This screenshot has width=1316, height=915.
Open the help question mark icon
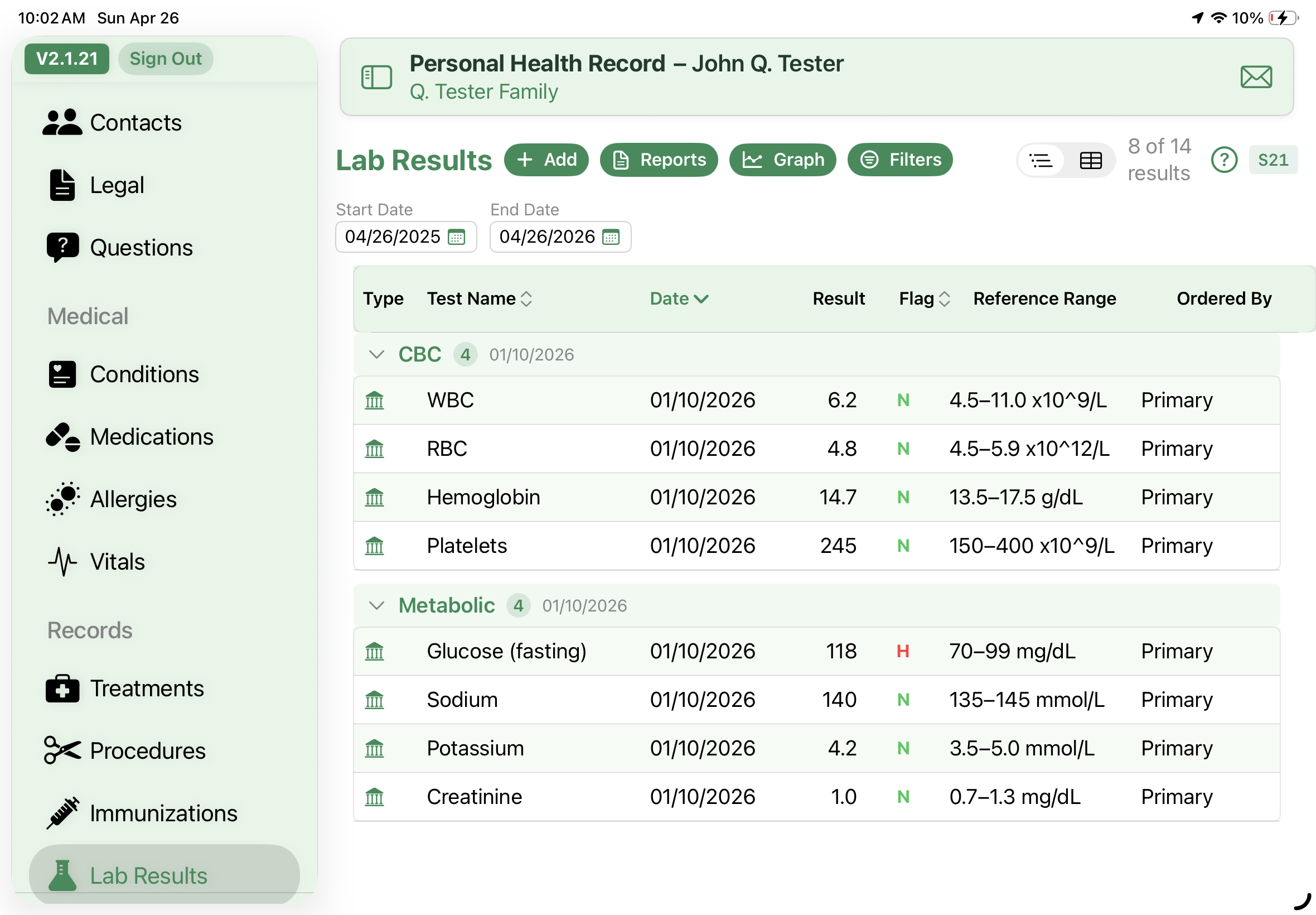(1225, 160)
